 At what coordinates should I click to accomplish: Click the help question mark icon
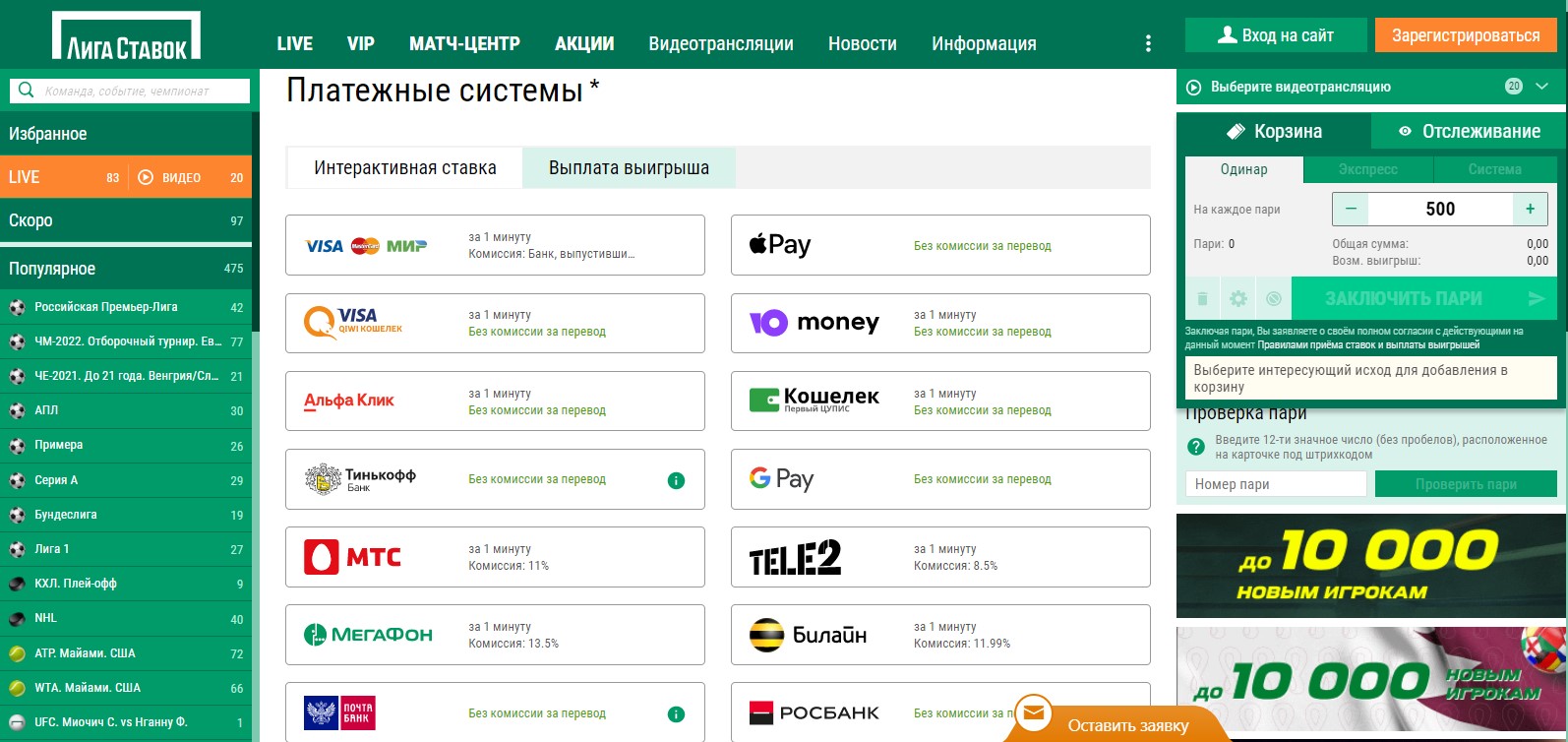(1196, 447)
